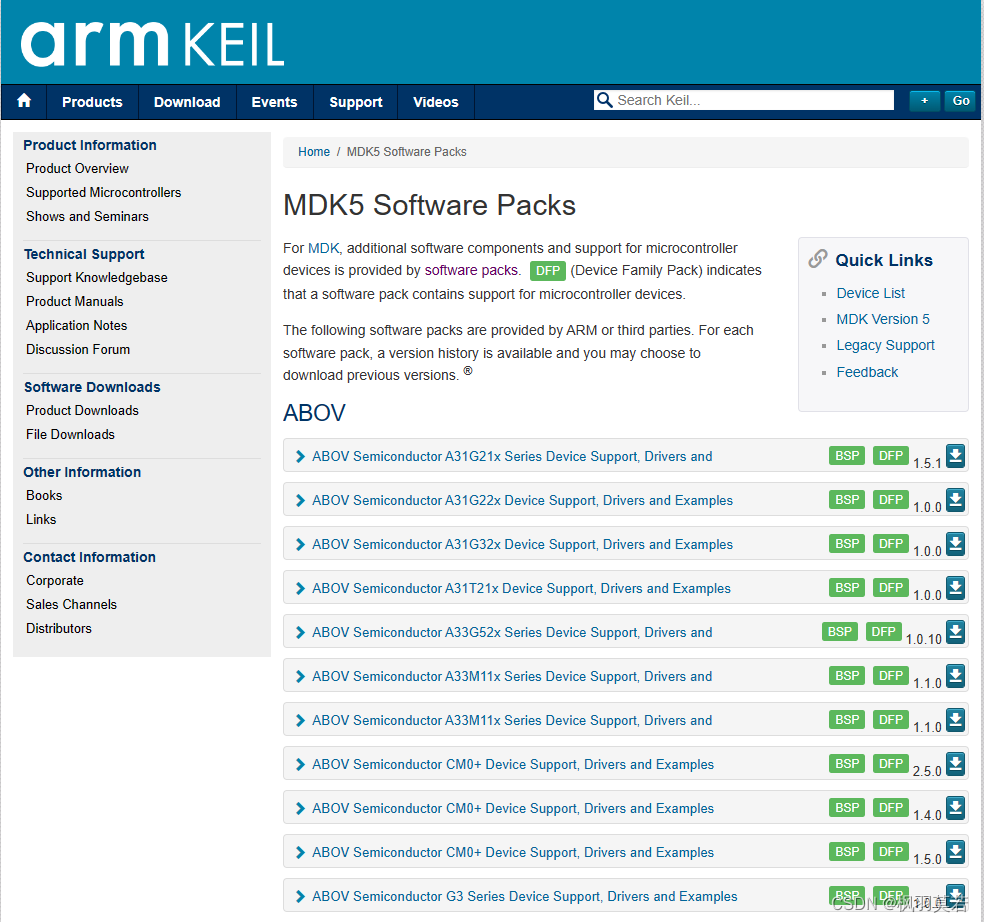Expand the A31T21x Device Support row chevron
The height and width of the screenshot is (922, 984).
[300, 588]
